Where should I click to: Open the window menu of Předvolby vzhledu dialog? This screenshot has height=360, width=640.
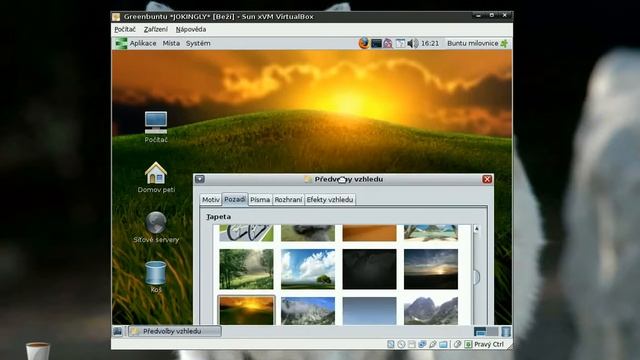coord(200,179)
